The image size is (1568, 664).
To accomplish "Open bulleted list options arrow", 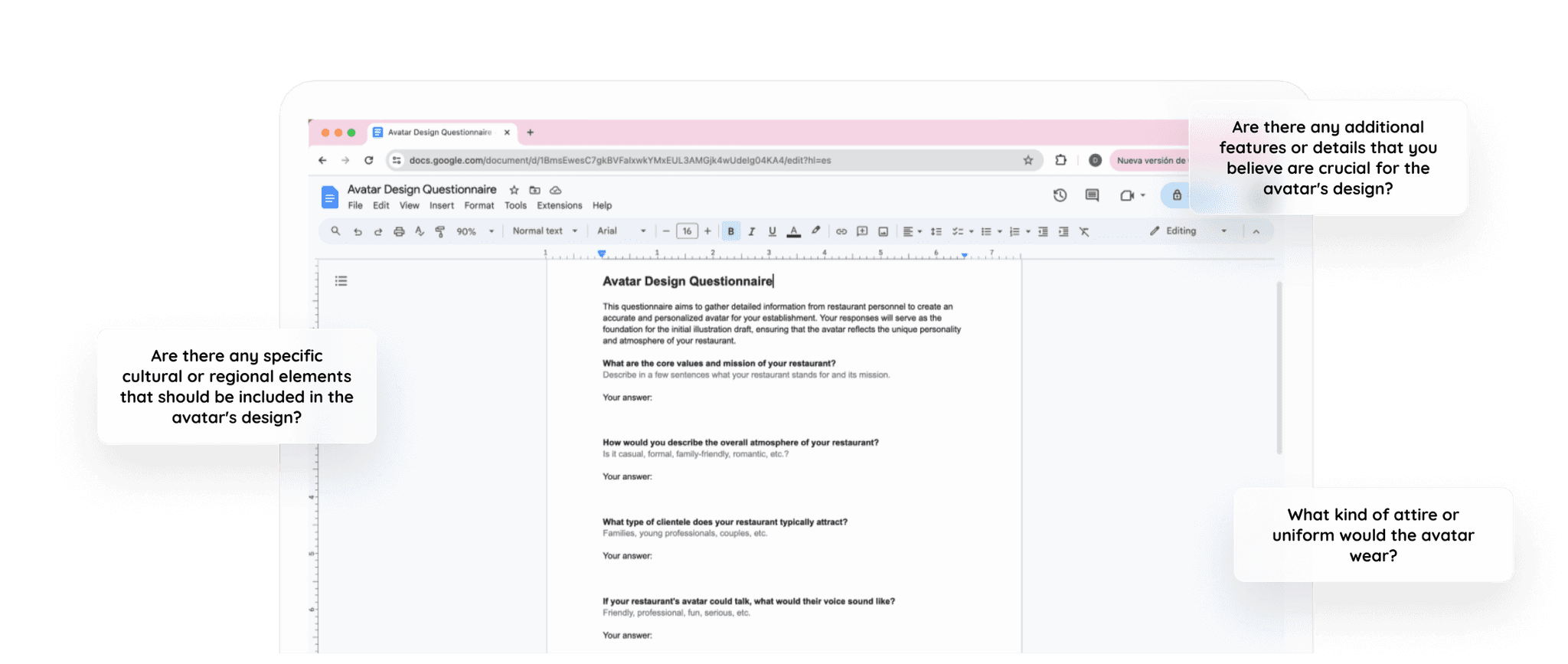I will coord(1000,231).
